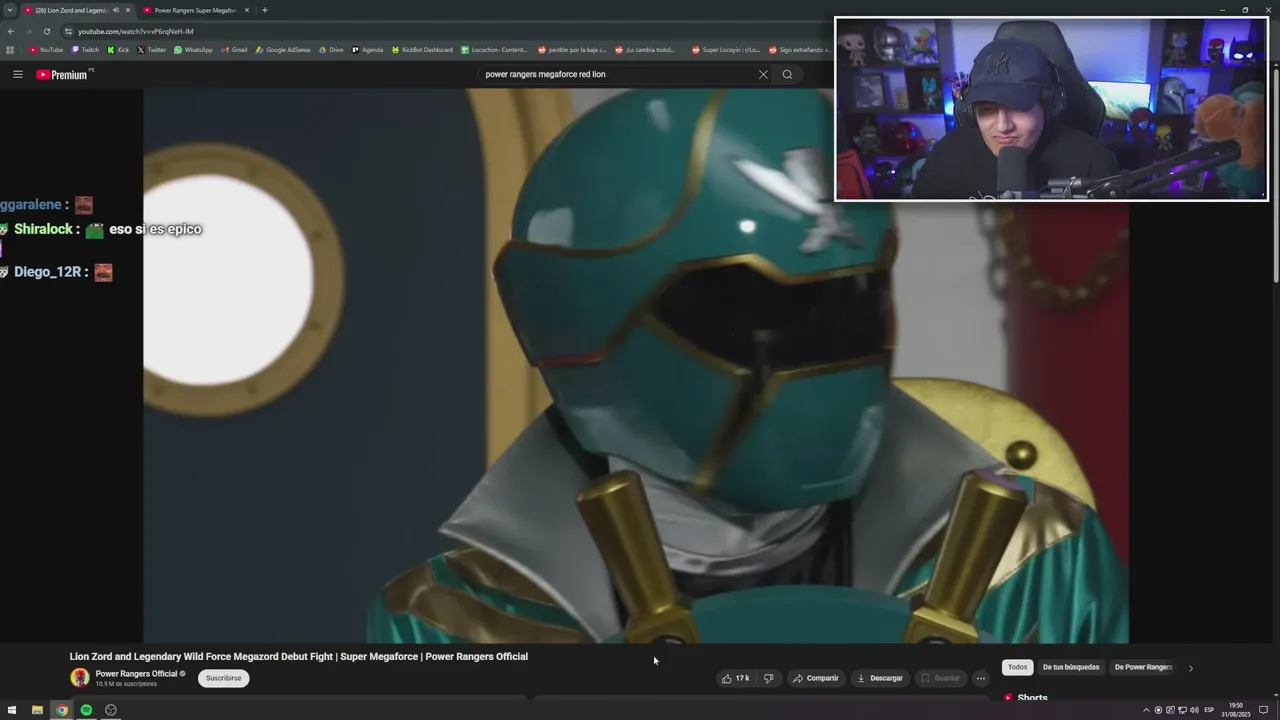Screen dimensions: 1280x720
Task: Select the 'De tus búsquedas' filter chip
Action: [x=1070, y=667]
